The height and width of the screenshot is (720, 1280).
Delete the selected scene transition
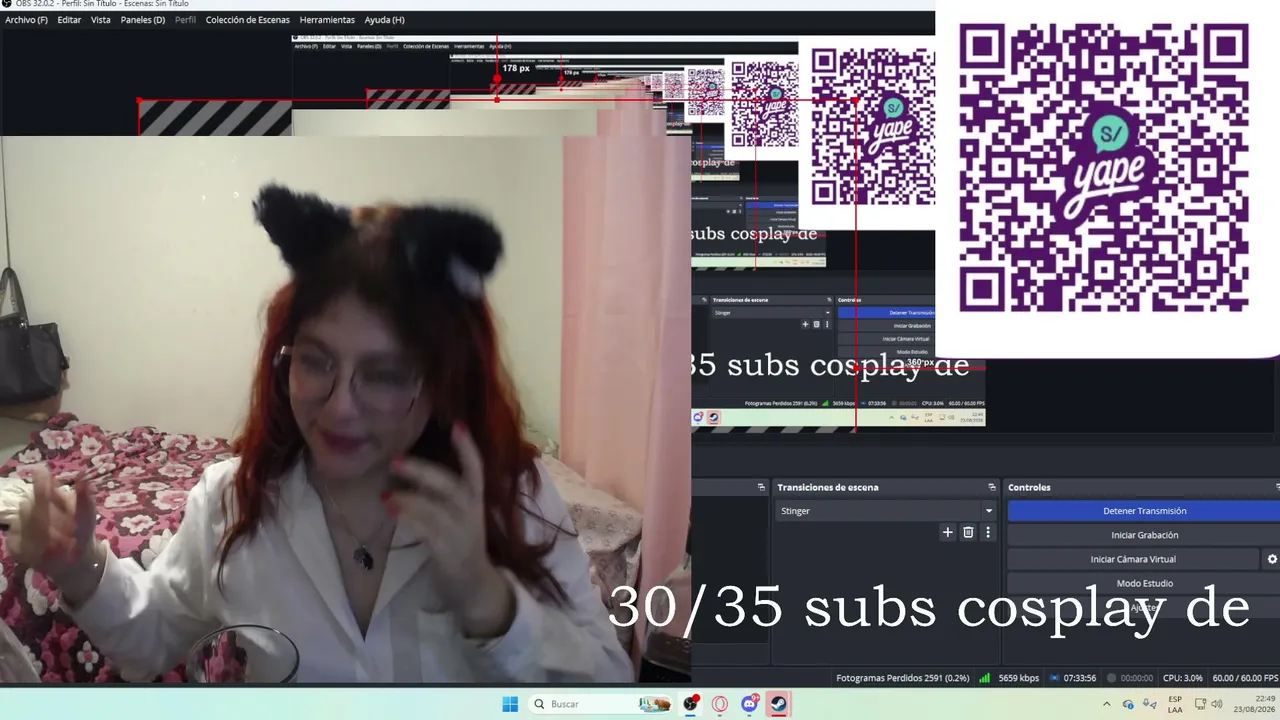click(x=968, y=533)
